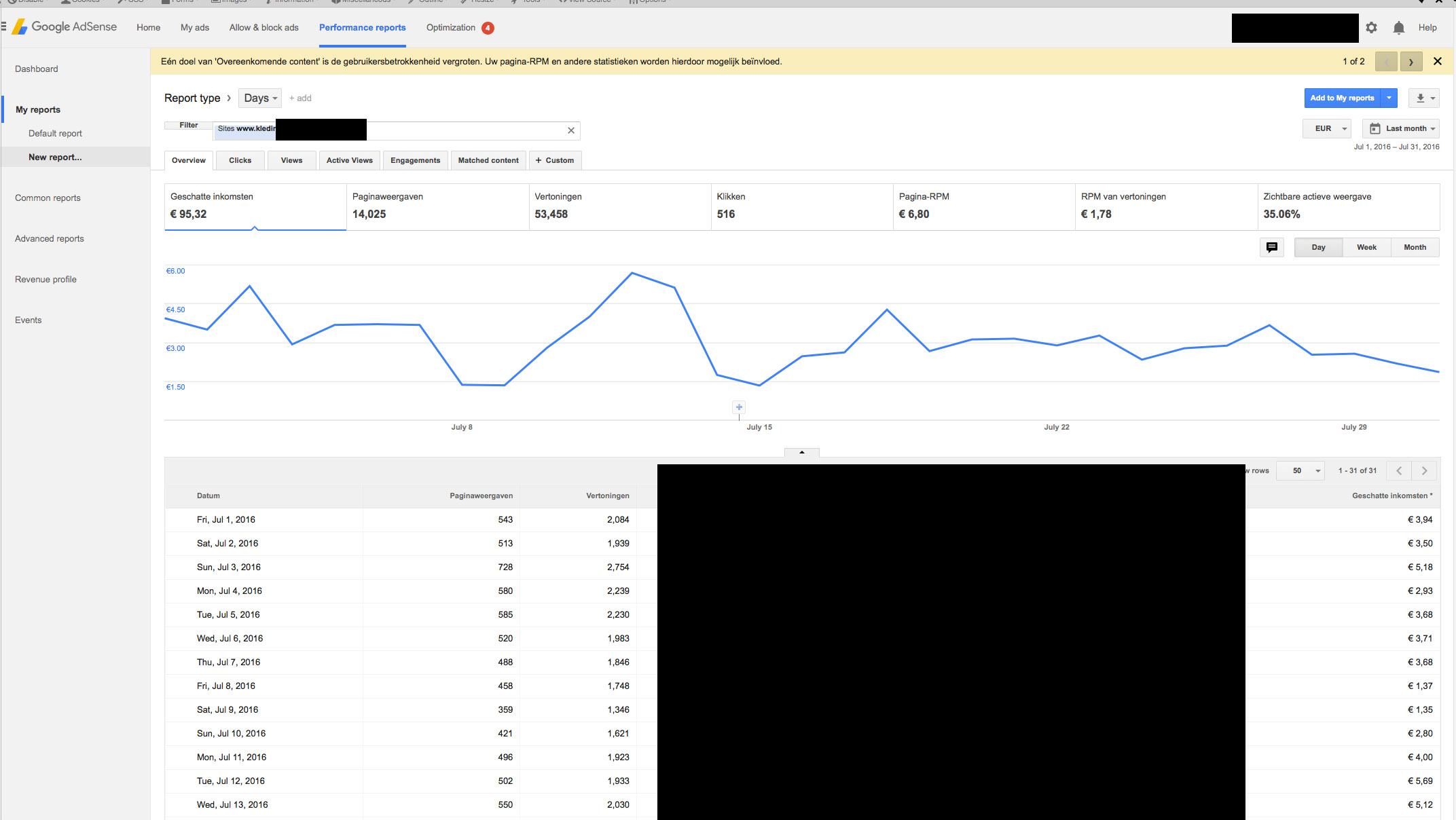Image resolution: width=1456 pixels, height=820 pixels.
Task: Sort by Geschatte inkomsten column header
Action: click(x=1392, y=496)
